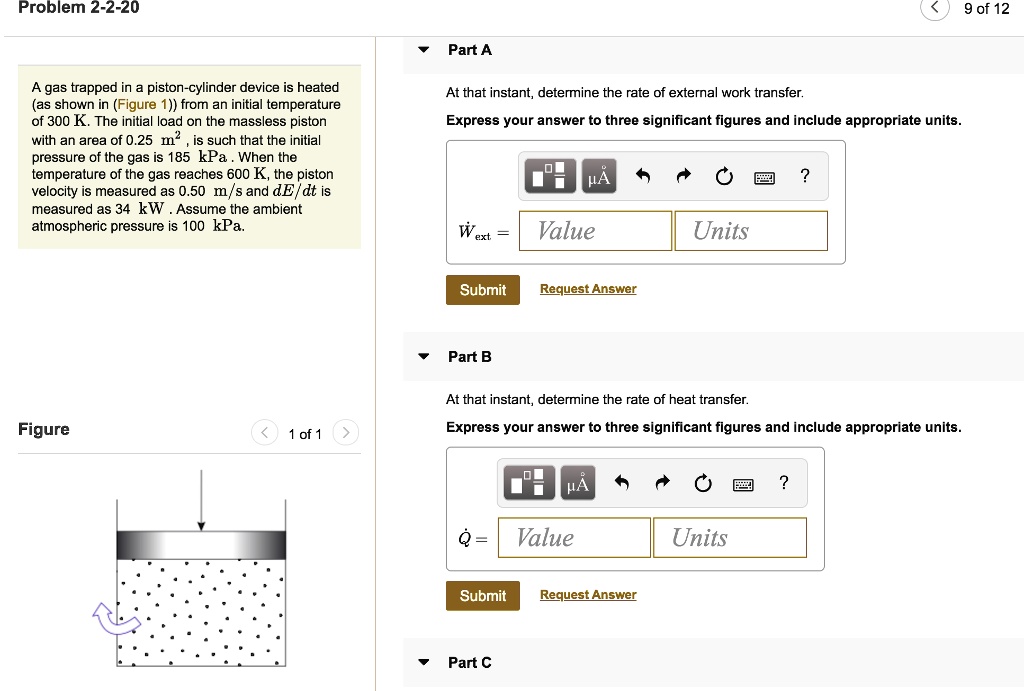Expand the Part C section
1024x691 pixels.
tap(423, 662)
